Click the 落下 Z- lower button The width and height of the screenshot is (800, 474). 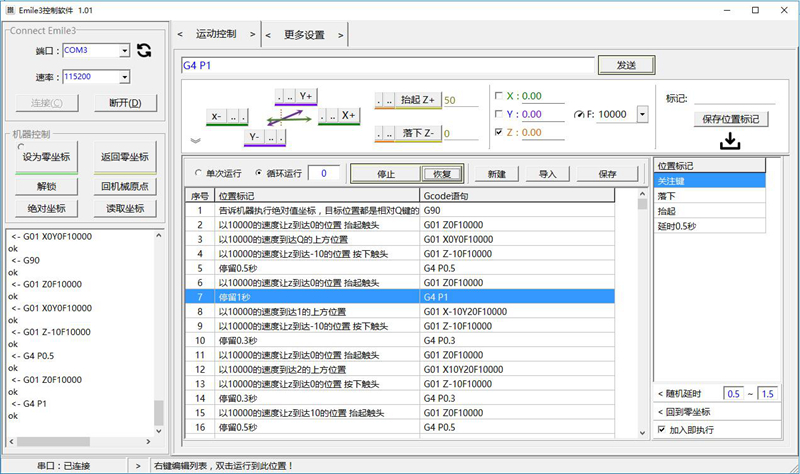coord(417,132)
